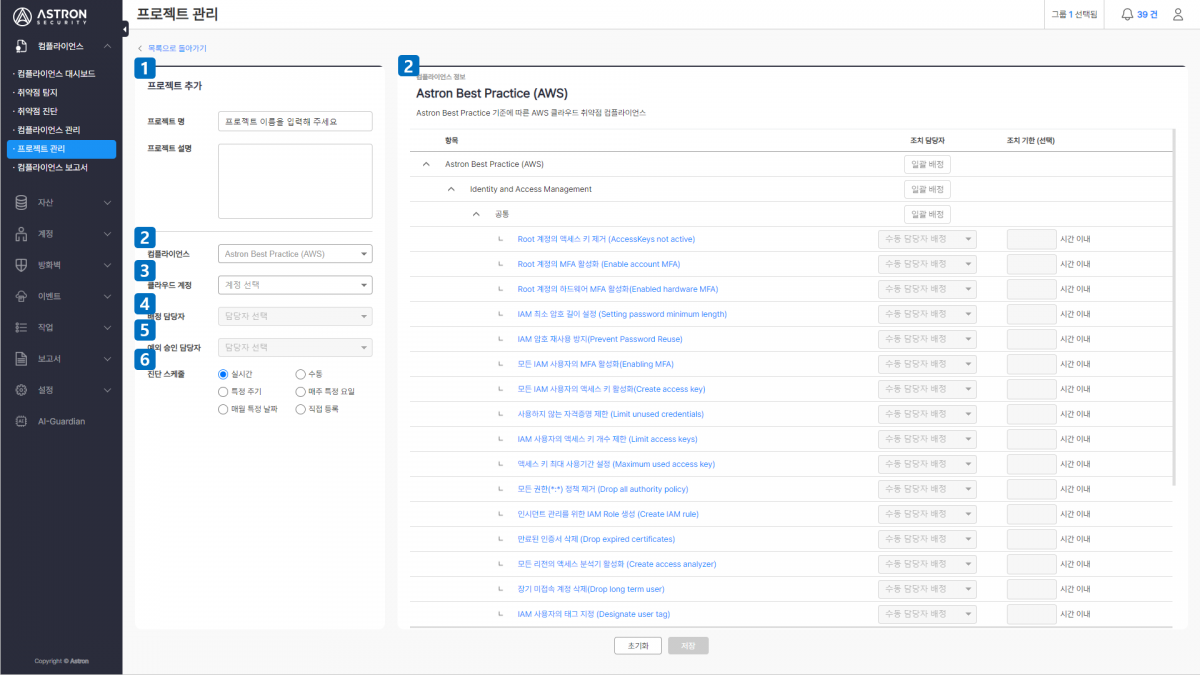Click deadline field for Limit access keys row
The height and width of the screenshot is (675, 1200).
[1032, 439]
